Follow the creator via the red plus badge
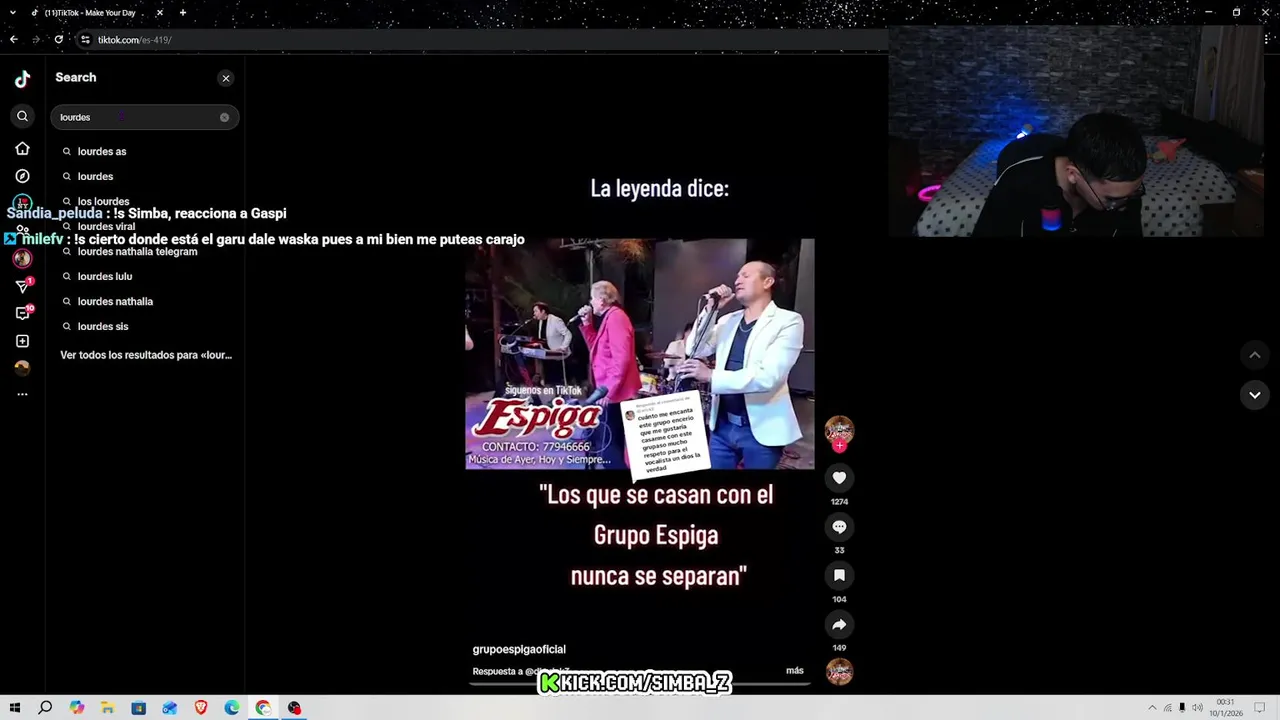This screenshot has height=720, width=1280. [x=839, y=446]
